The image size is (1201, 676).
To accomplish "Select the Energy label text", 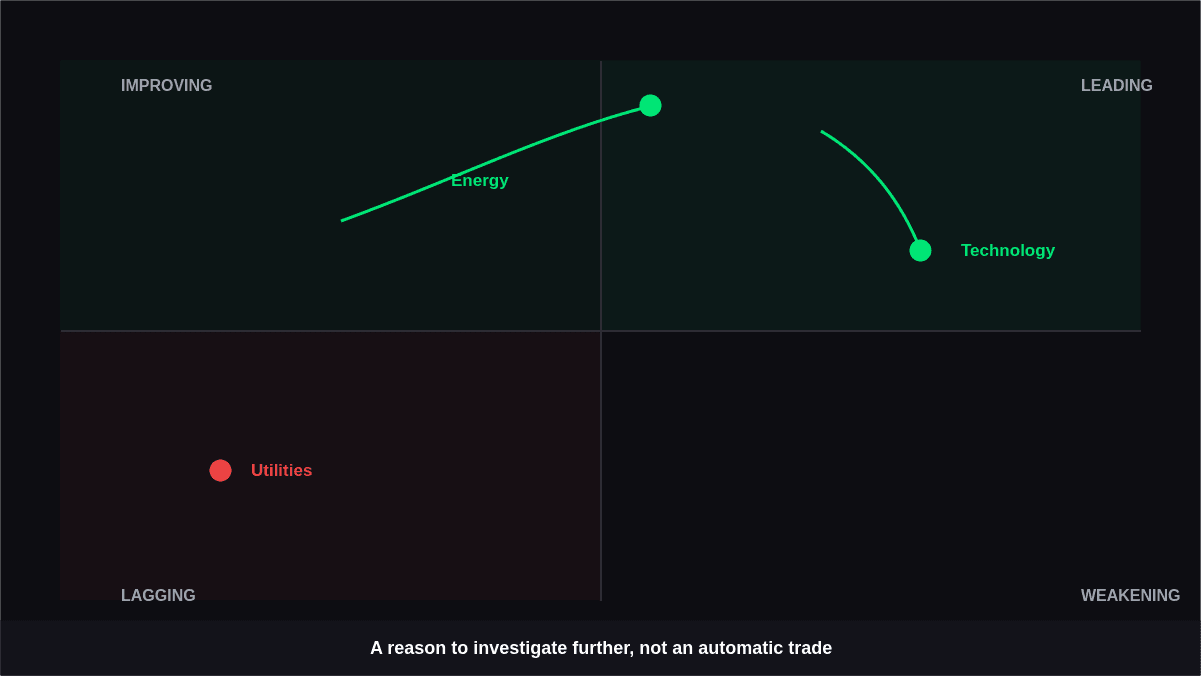I will (x=479, y=180).
